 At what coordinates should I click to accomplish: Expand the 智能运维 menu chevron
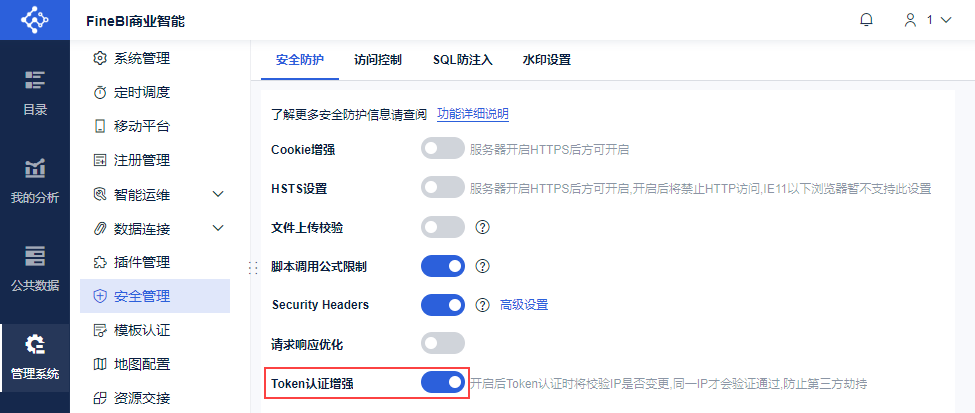pyautogui.click(x=218, y=194)
